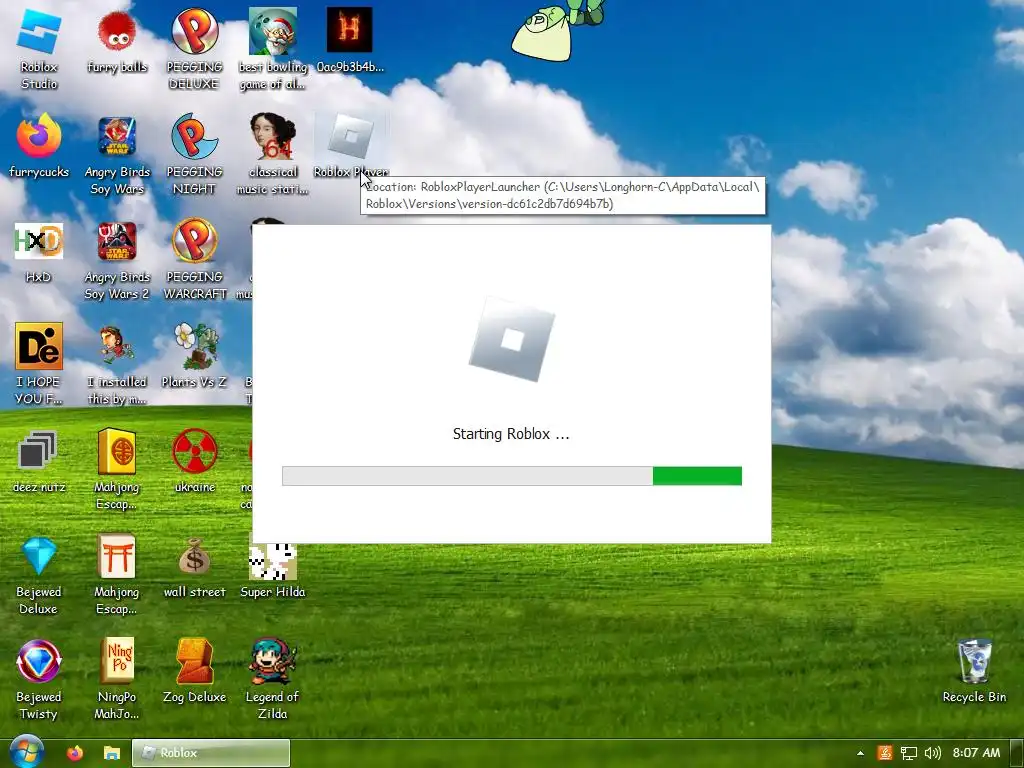Select the HxD desktop icon

[x=39, y=252]
